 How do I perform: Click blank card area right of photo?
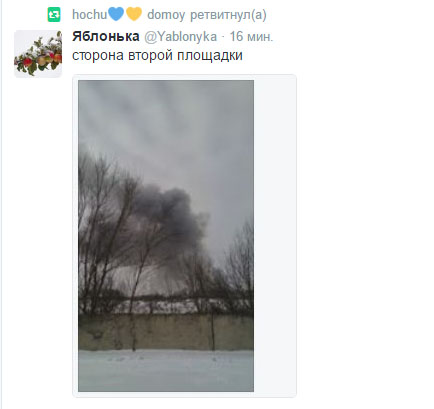pyautogui.click(x=274, y=236)
